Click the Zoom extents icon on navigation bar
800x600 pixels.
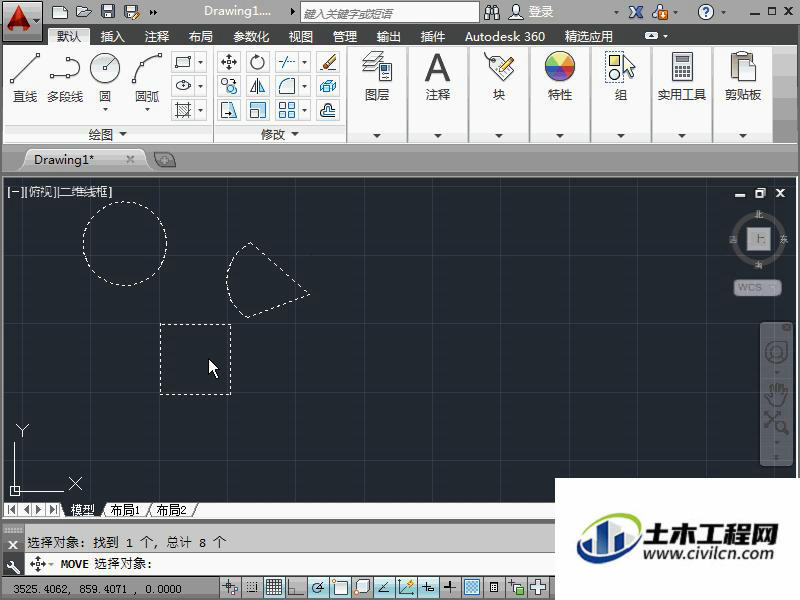776,422
